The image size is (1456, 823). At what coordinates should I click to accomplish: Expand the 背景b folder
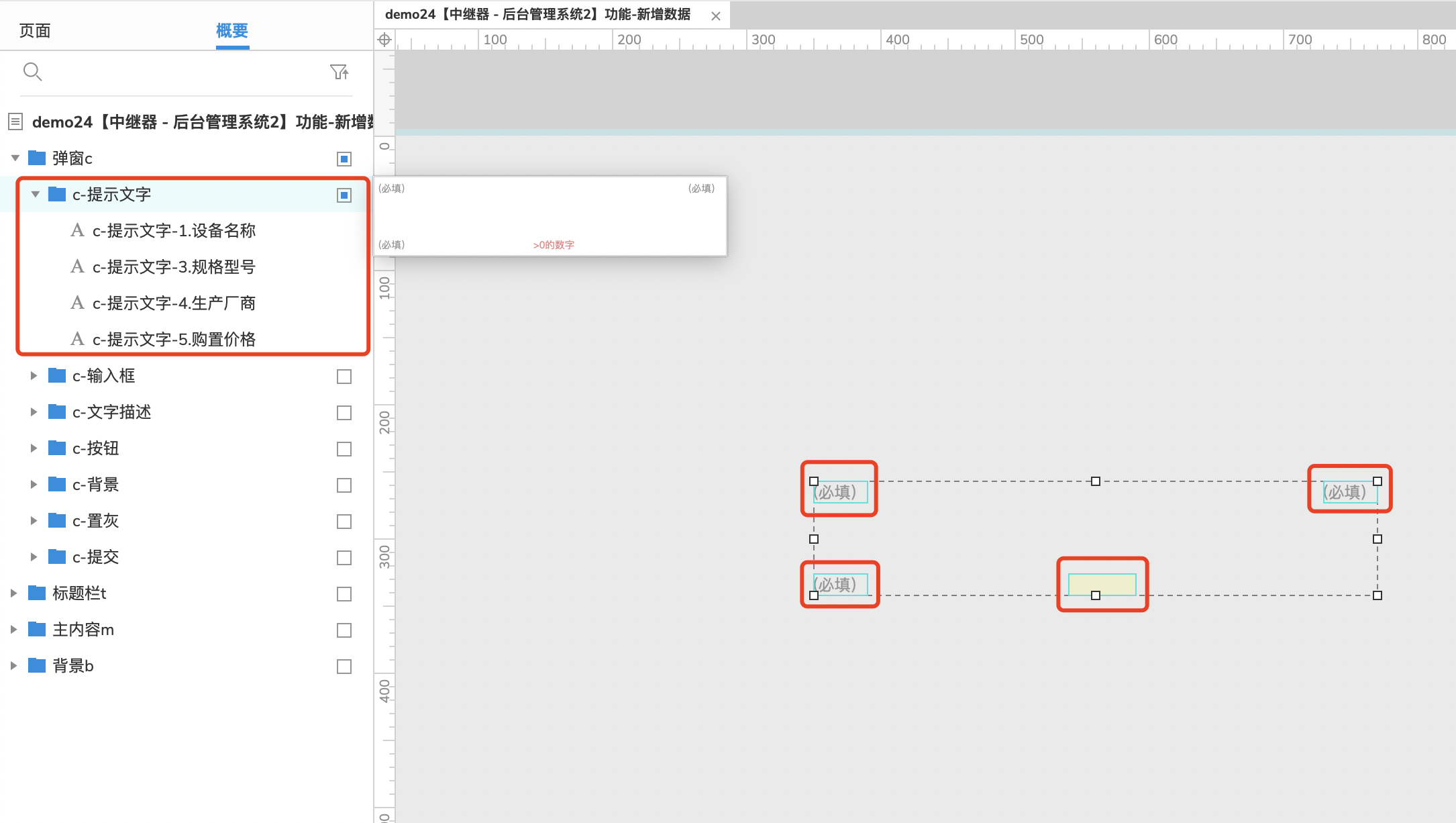click(13, 666)
